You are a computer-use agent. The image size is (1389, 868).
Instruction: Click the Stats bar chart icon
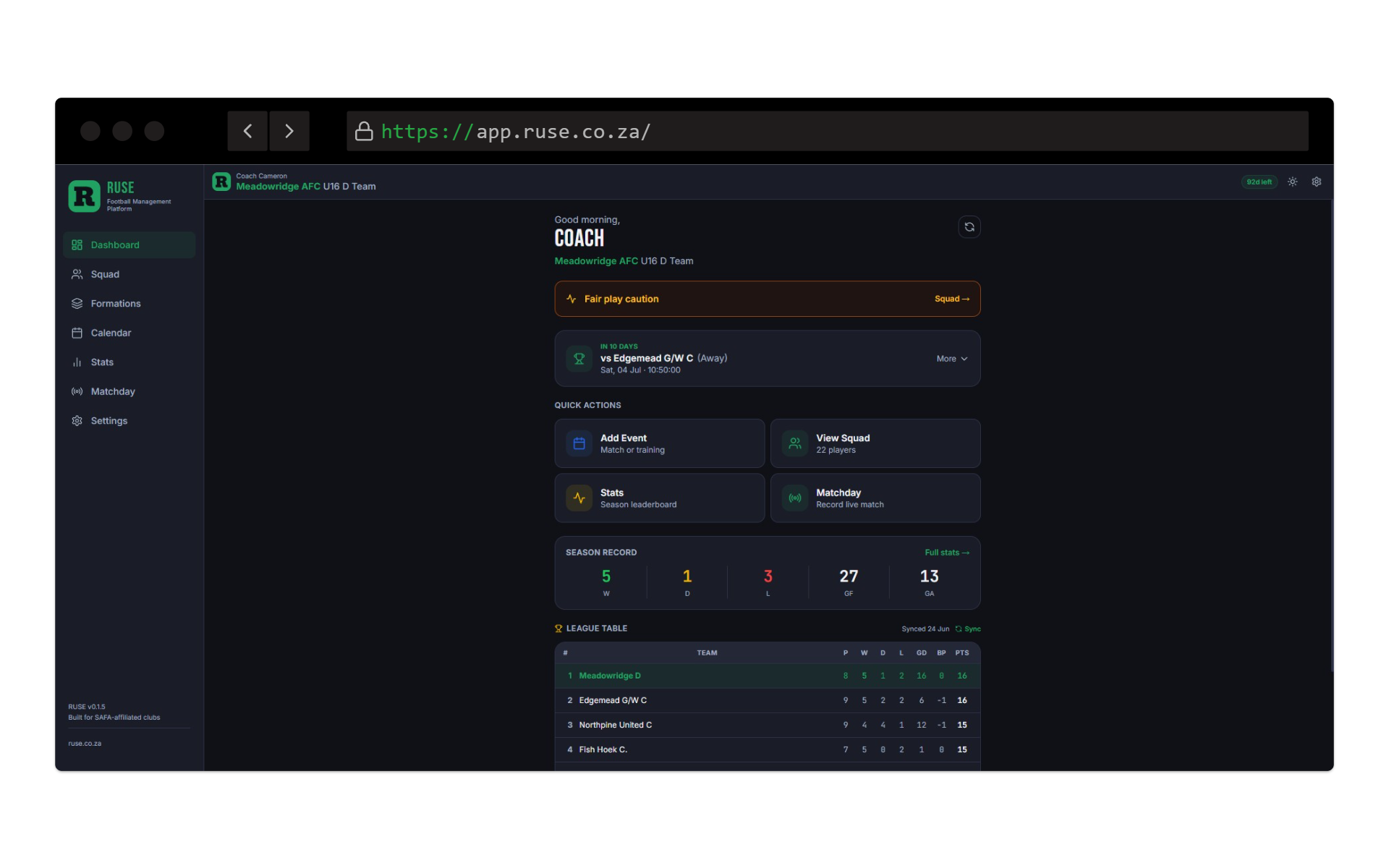pos(77,362)
